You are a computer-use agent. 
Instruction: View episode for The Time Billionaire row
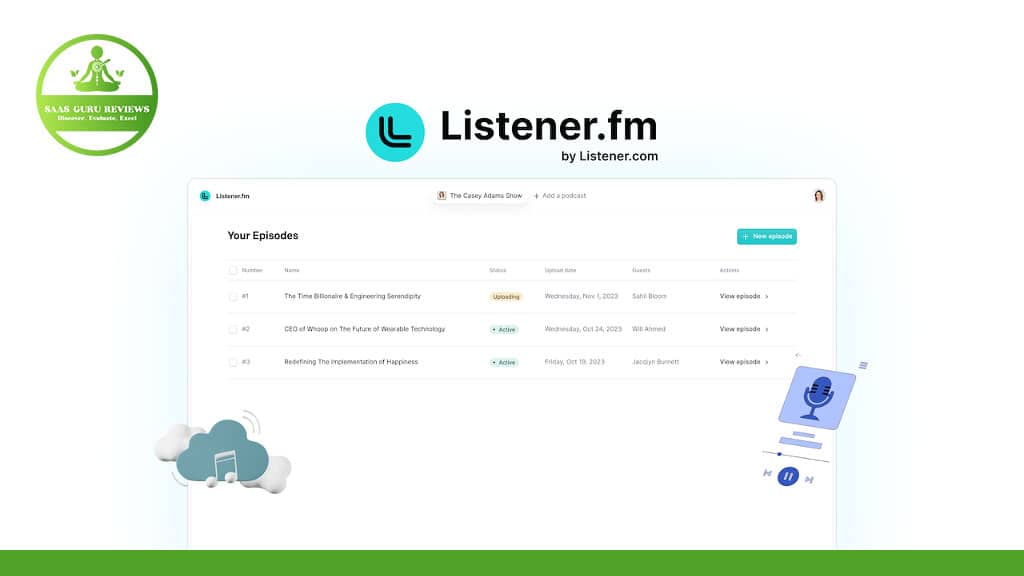pos(744,296)
